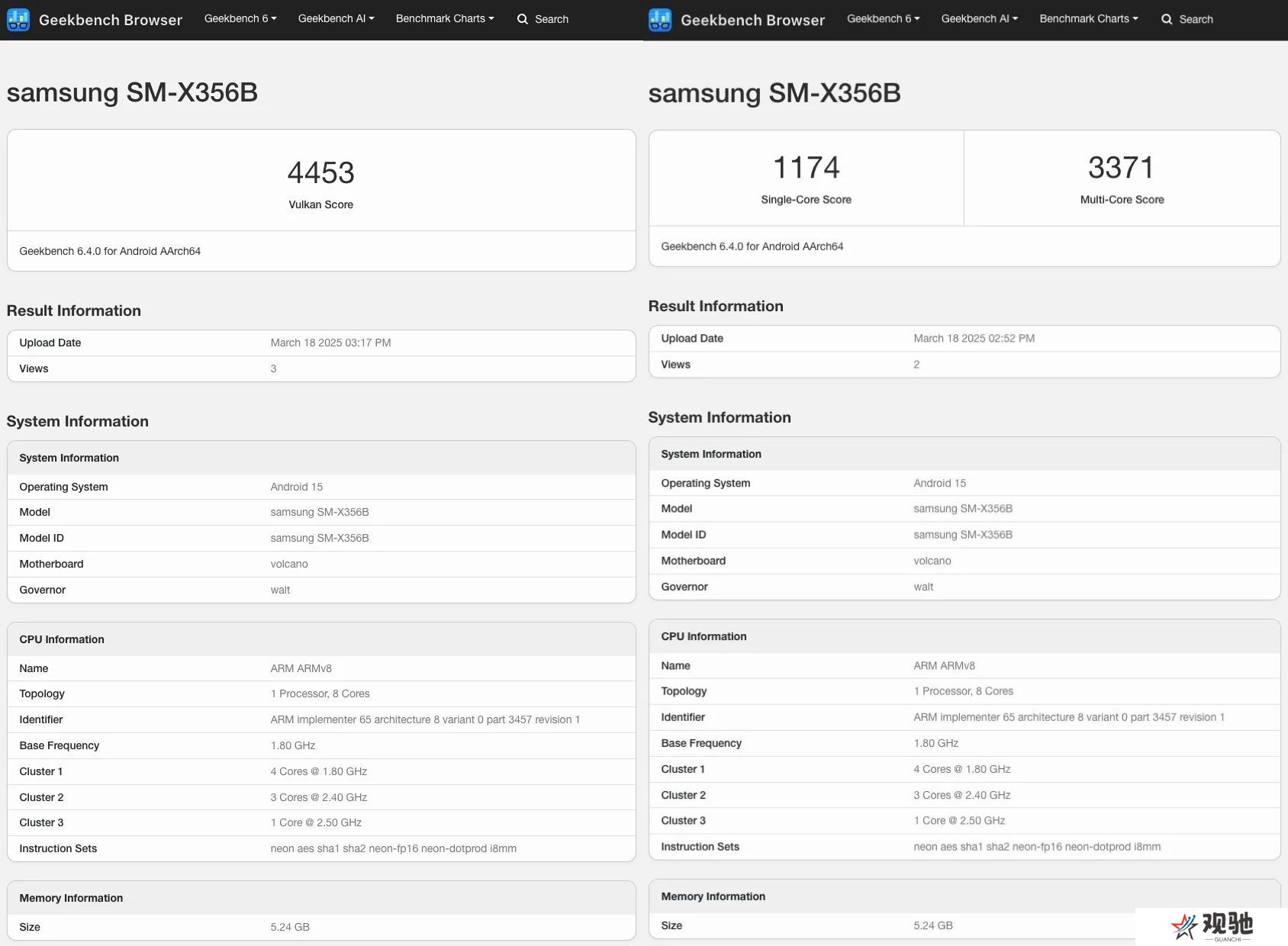Click Android 15 value in left page

[x=297, y=487]
